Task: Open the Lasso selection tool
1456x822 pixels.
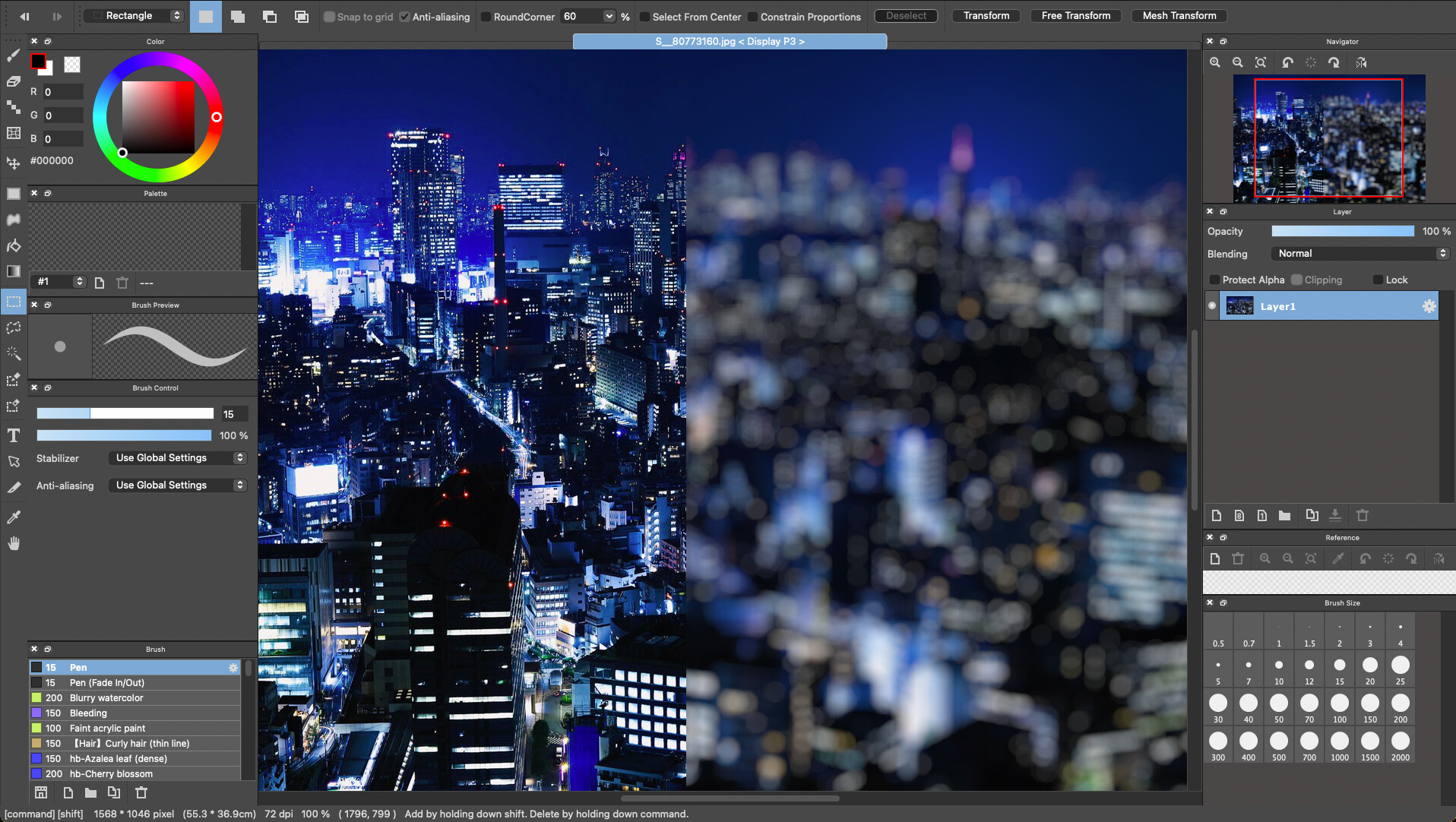Action: click(13, 327)
